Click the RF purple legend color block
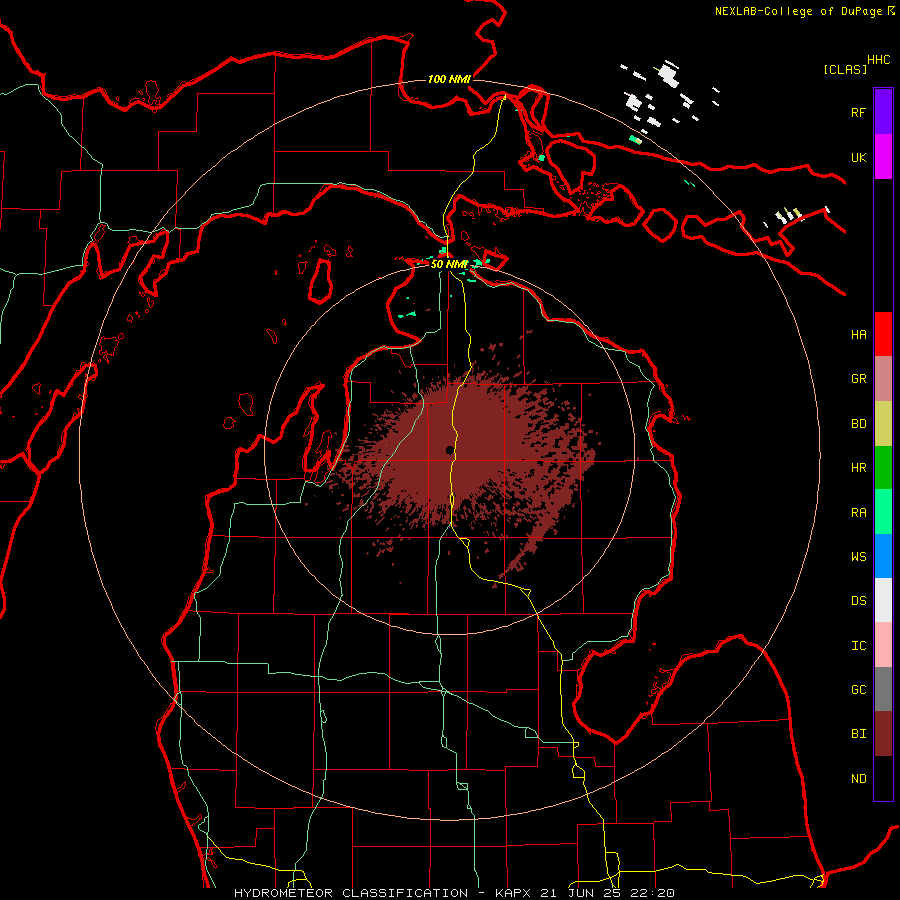The height and width of the screenshot is (900, 900). click(x=883, y=112)
